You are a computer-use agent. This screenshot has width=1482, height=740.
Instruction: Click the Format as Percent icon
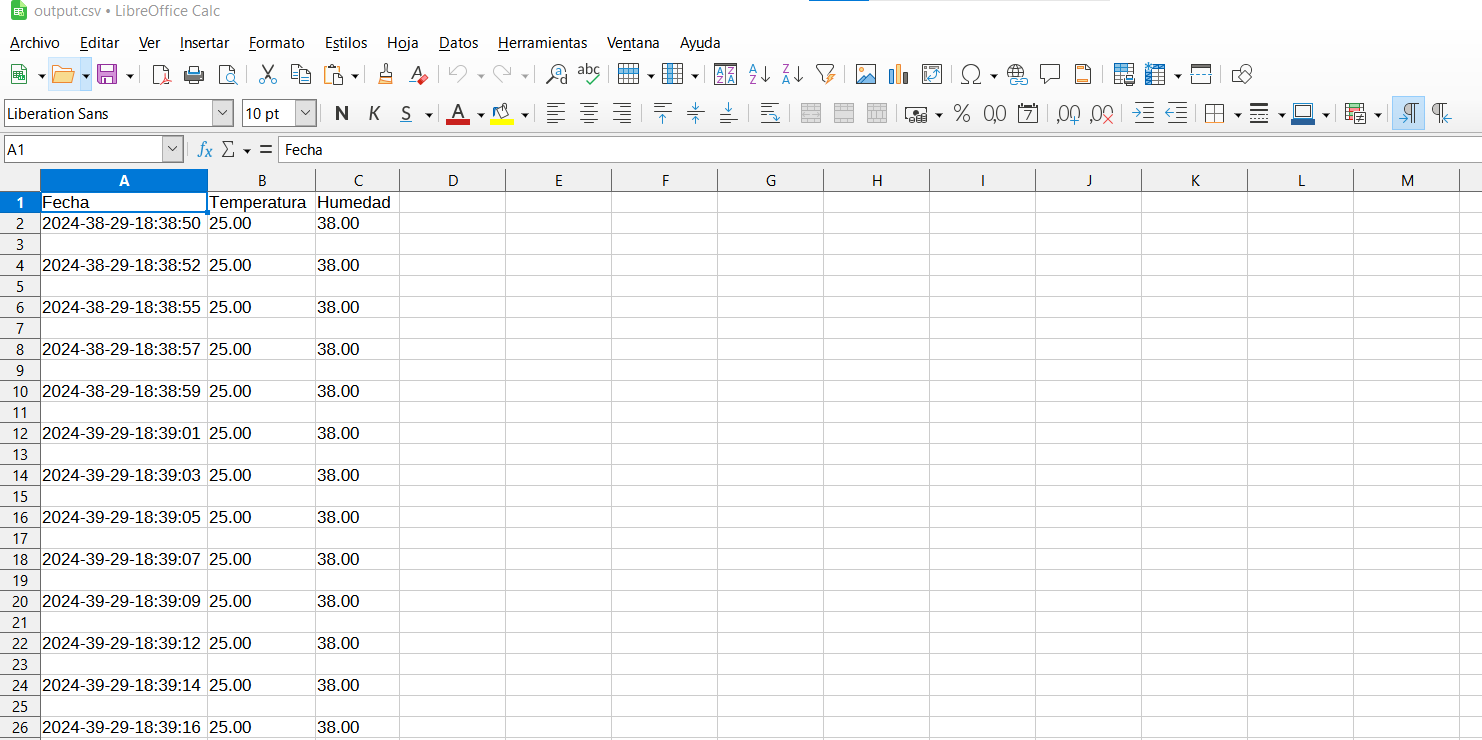click(962, 114)
